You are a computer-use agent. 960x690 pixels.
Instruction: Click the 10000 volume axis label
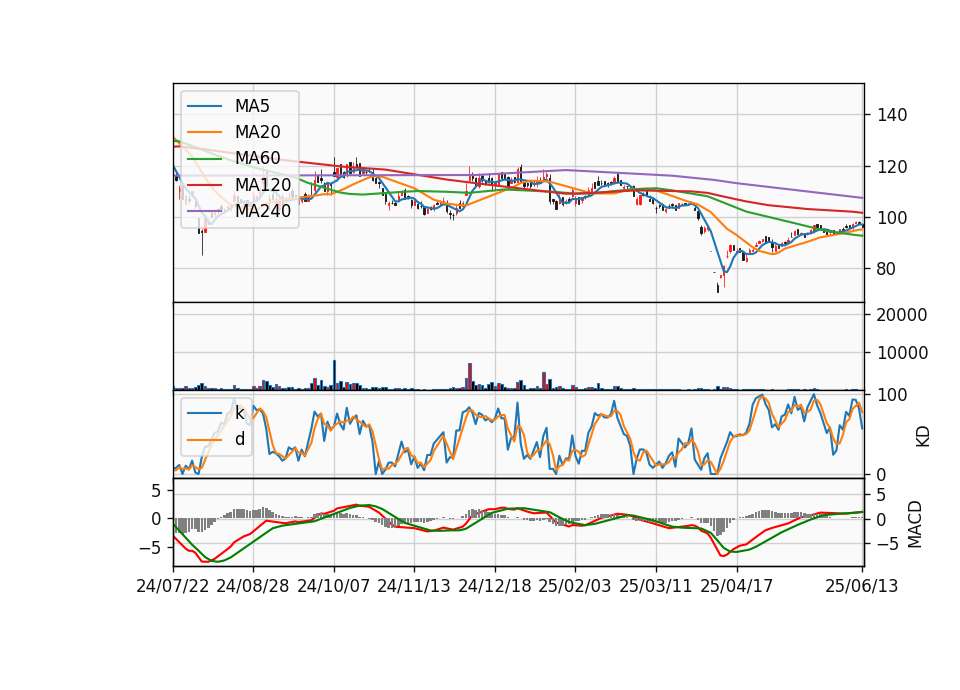pyautogui.click(x=902, y=353)
